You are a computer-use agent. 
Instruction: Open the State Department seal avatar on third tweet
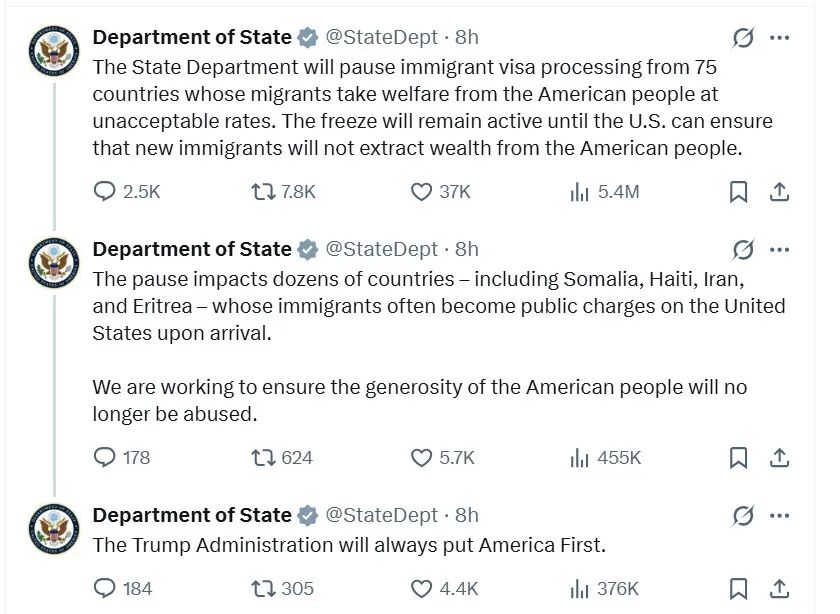click(54, 528)
